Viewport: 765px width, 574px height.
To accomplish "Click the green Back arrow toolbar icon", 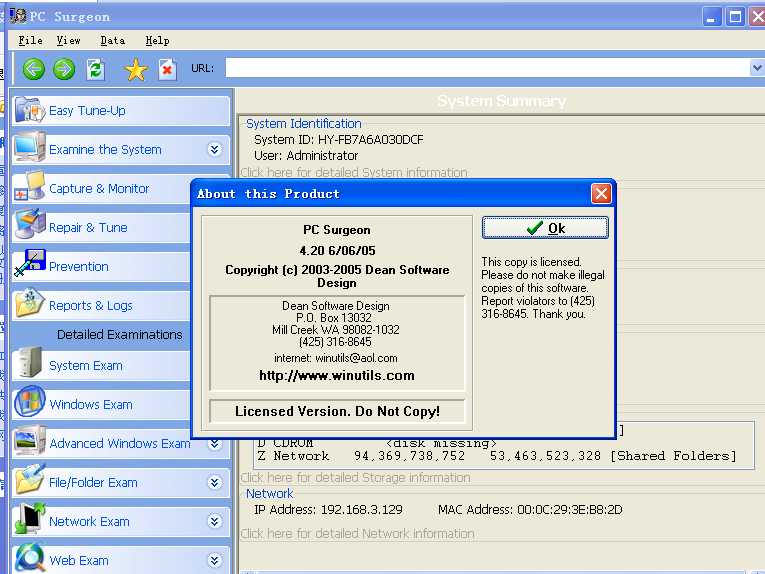I will coord(34,69).
